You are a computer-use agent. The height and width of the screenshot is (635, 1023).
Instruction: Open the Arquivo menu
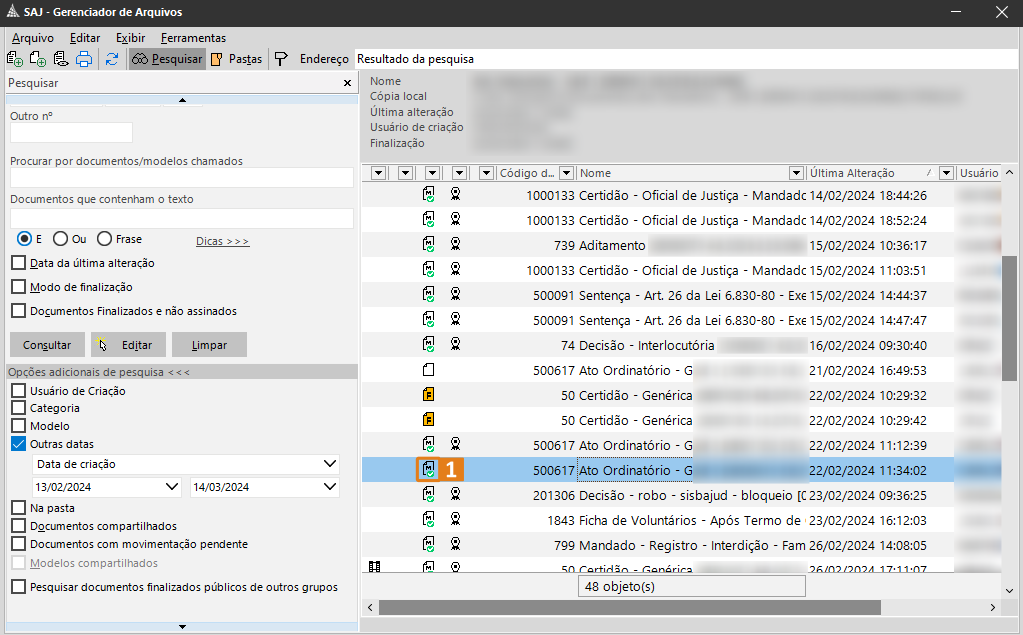point(33,38)
